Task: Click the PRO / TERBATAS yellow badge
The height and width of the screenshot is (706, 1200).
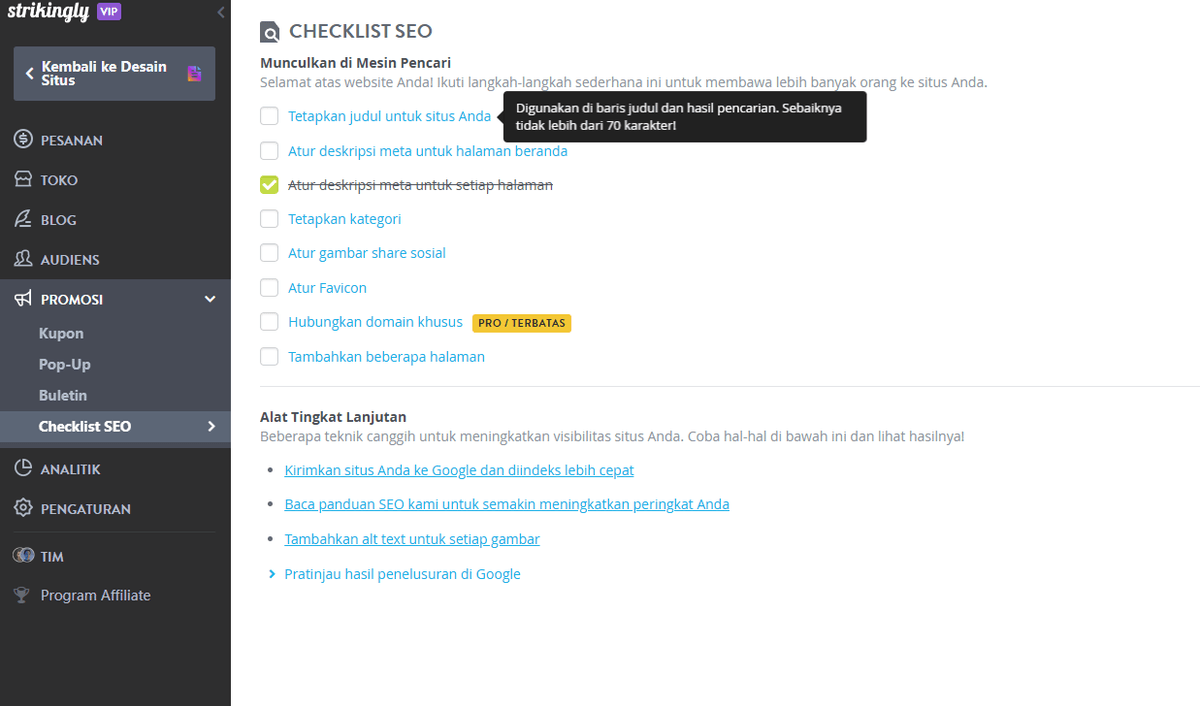Action: [x=521, y=323]
